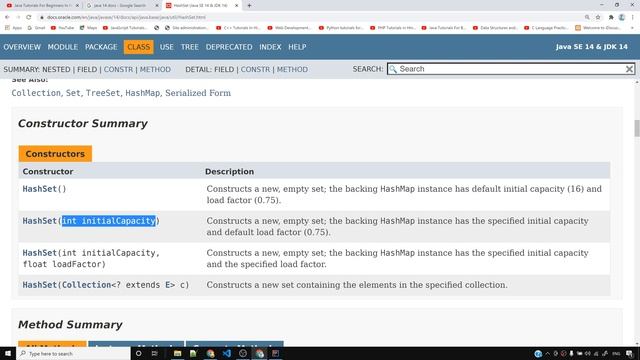This screenshot has width=640, height=360.
Task: Click the zoom magnifier icon in the address bar
Action: click(587, 17)
